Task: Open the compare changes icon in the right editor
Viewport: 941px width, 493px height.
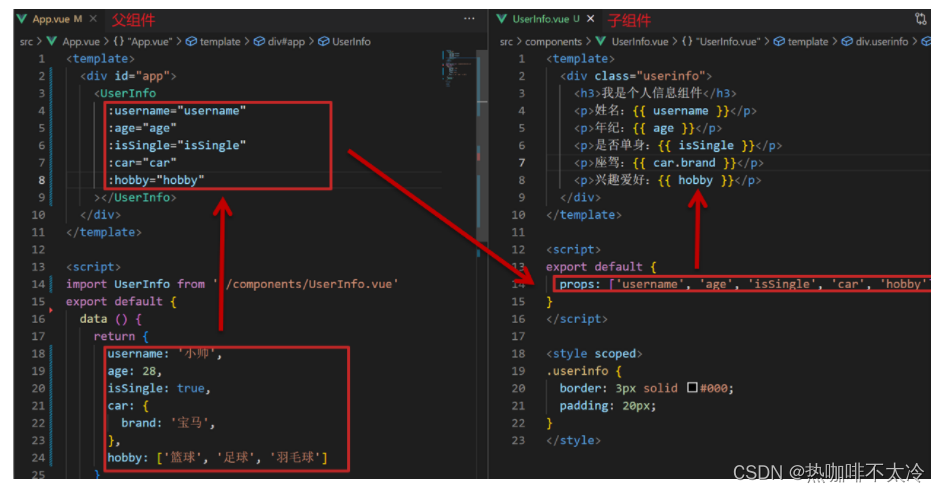Action: pos(921,19)
